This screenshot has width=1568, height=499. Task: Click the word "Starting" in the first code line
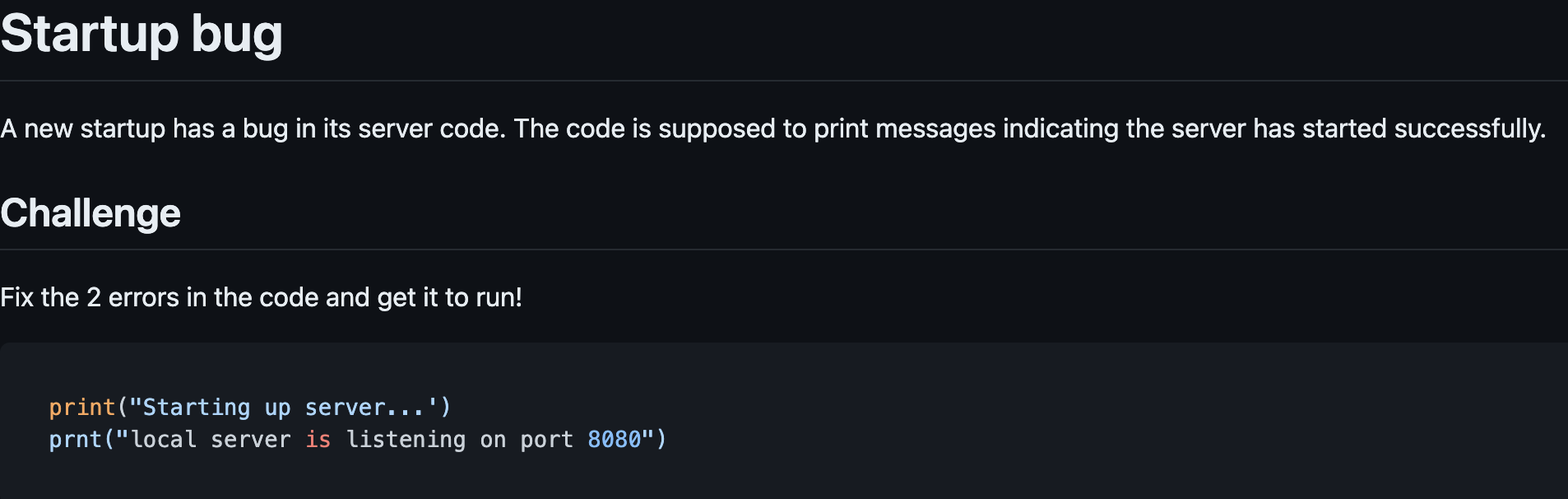click(197, 408)
